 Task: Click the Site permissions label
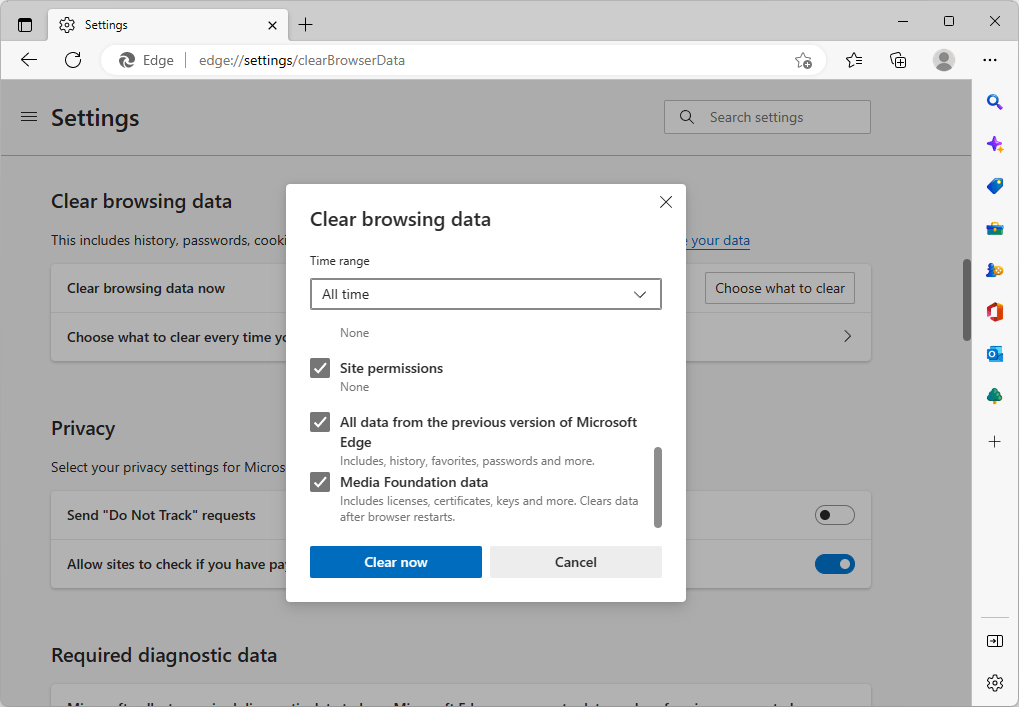coord(391,368)
